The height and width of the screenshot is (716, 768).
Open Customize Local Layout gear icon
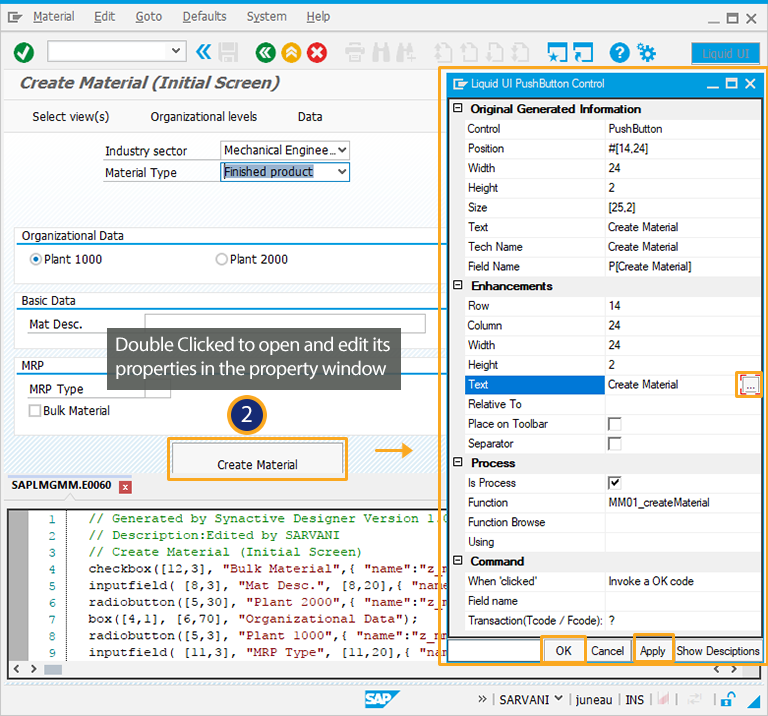pyautogui.click(x=646, y=52)
